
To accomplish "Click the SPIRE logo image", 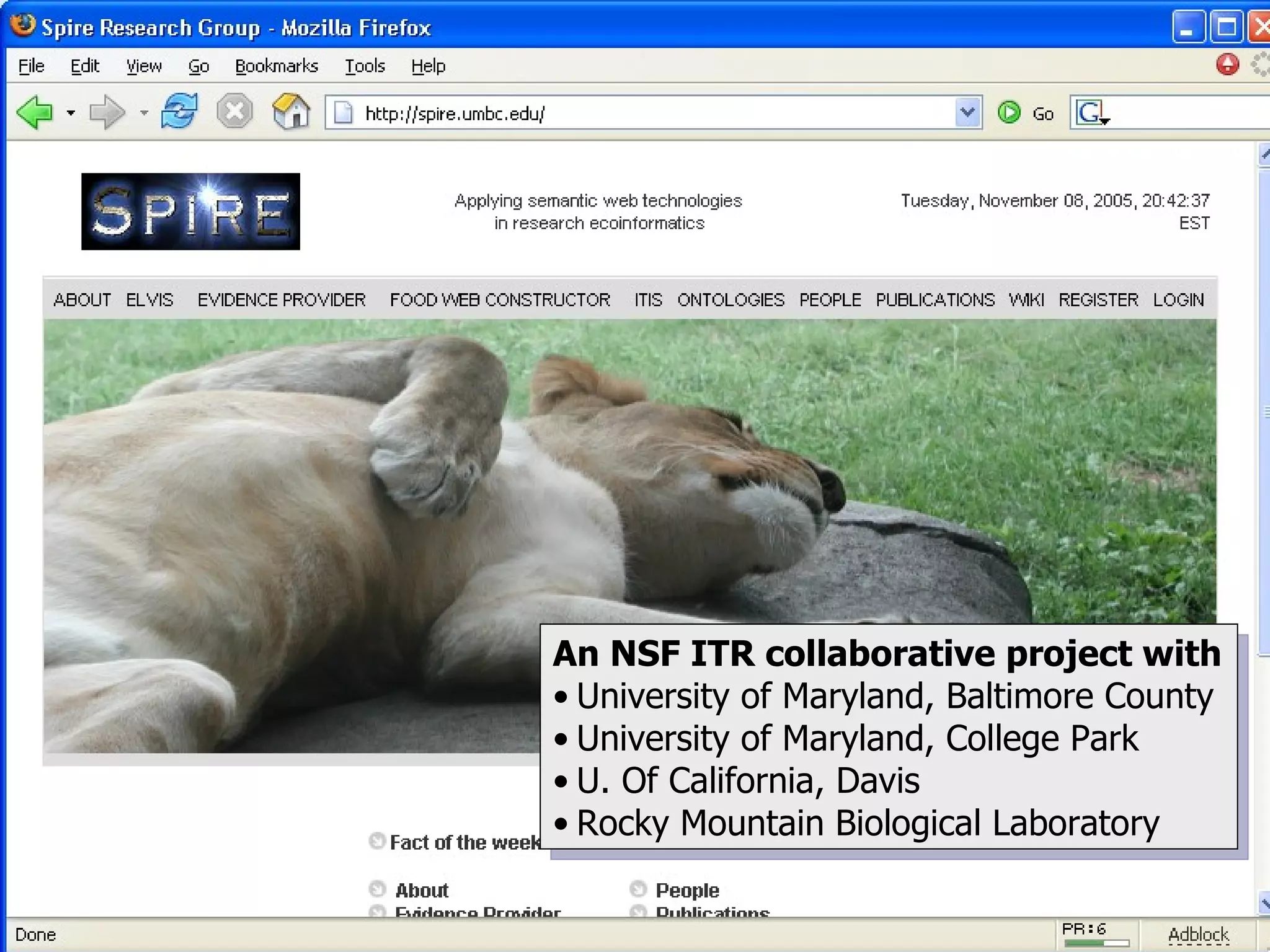I will tap(190, 211).
